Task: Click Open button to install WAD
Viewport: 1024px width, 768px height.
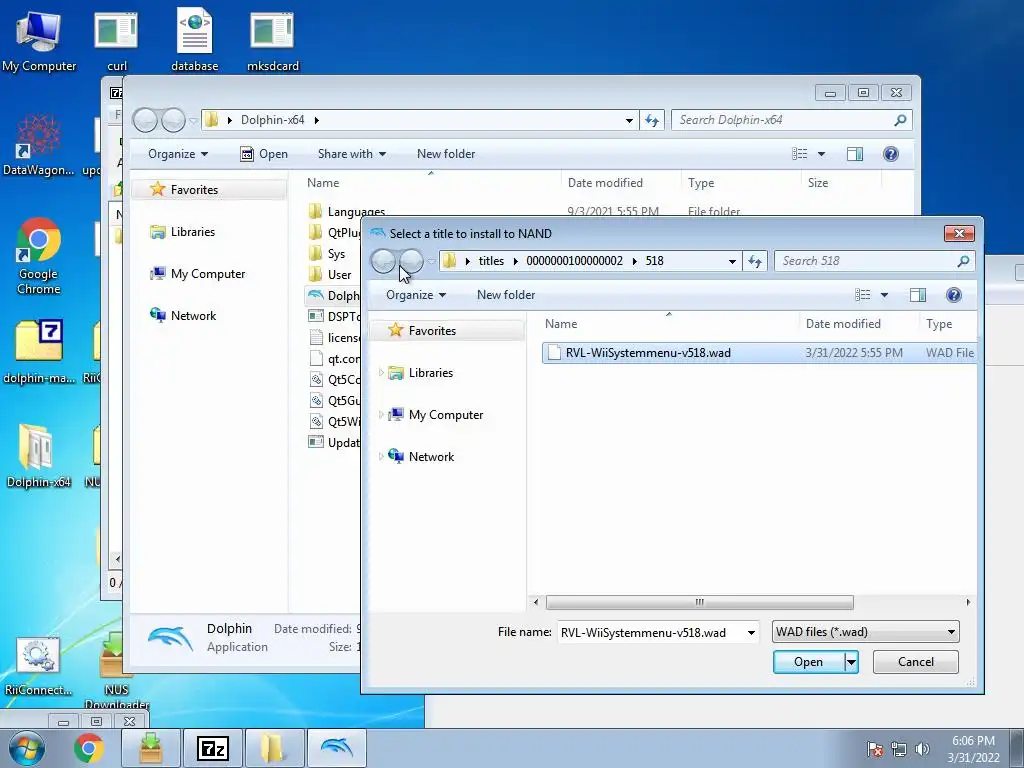Action: tap(808, 662)
